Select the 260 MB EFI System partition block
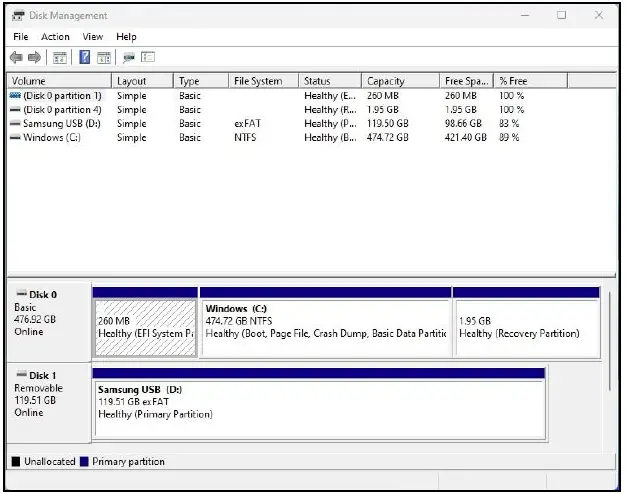This screenshot has width=627, height=494. [x=145, y=322]
